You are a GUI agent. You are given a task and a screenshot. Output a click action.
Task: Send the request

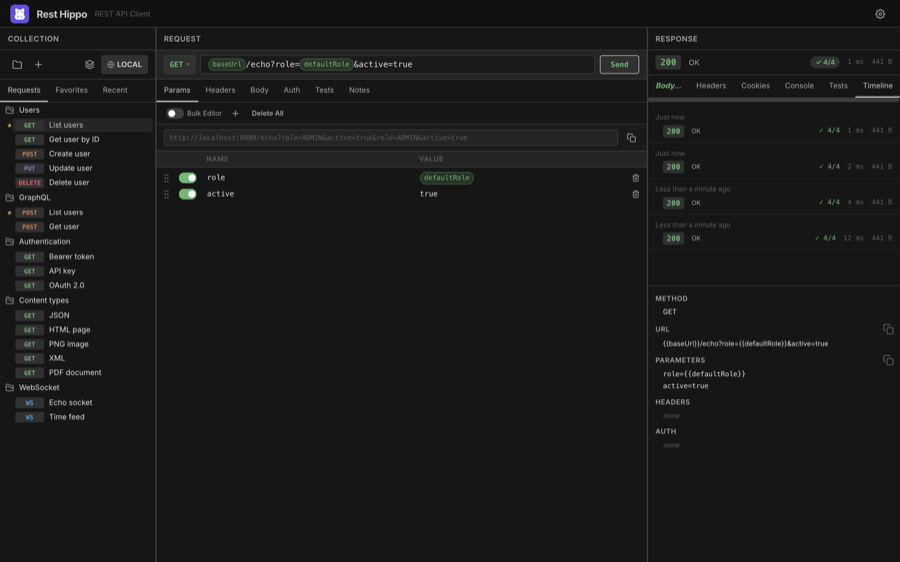pyautogui.click(x=619, y=64)
